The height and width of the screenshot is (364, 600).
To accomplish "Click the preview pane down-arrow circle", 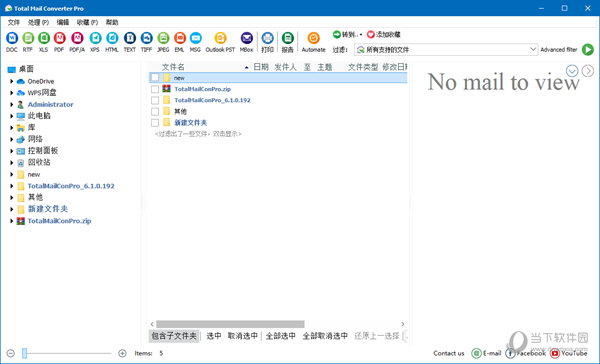I will point(572,71).
